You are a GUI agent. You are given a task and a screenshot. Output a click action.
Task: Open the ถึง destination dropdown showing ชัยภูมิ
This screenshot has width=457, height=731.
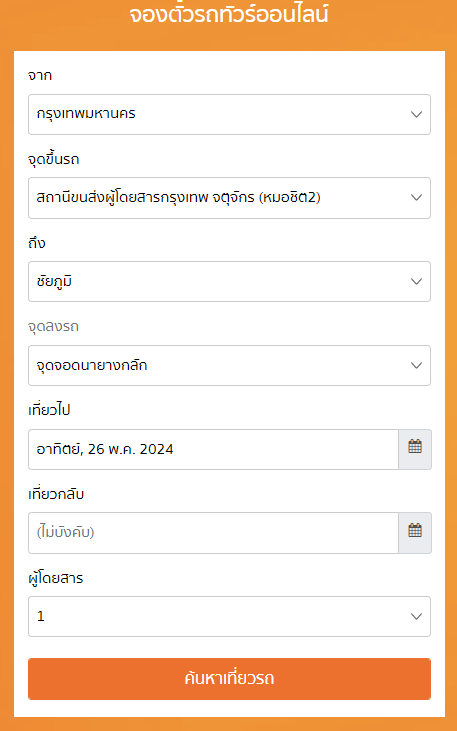pos(229,282)
